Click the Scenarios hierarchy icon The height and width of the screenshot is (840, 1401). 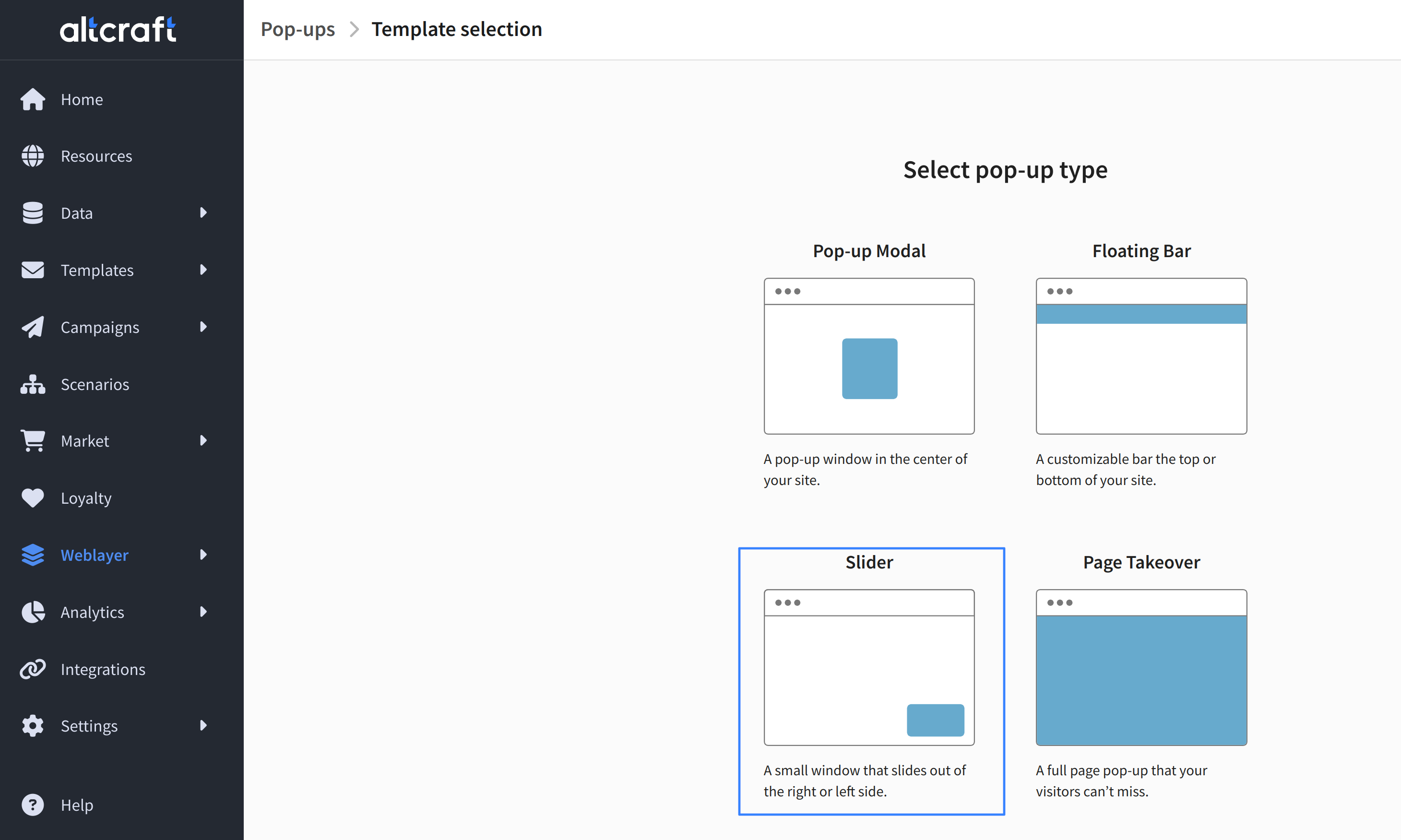pos(33,384)
